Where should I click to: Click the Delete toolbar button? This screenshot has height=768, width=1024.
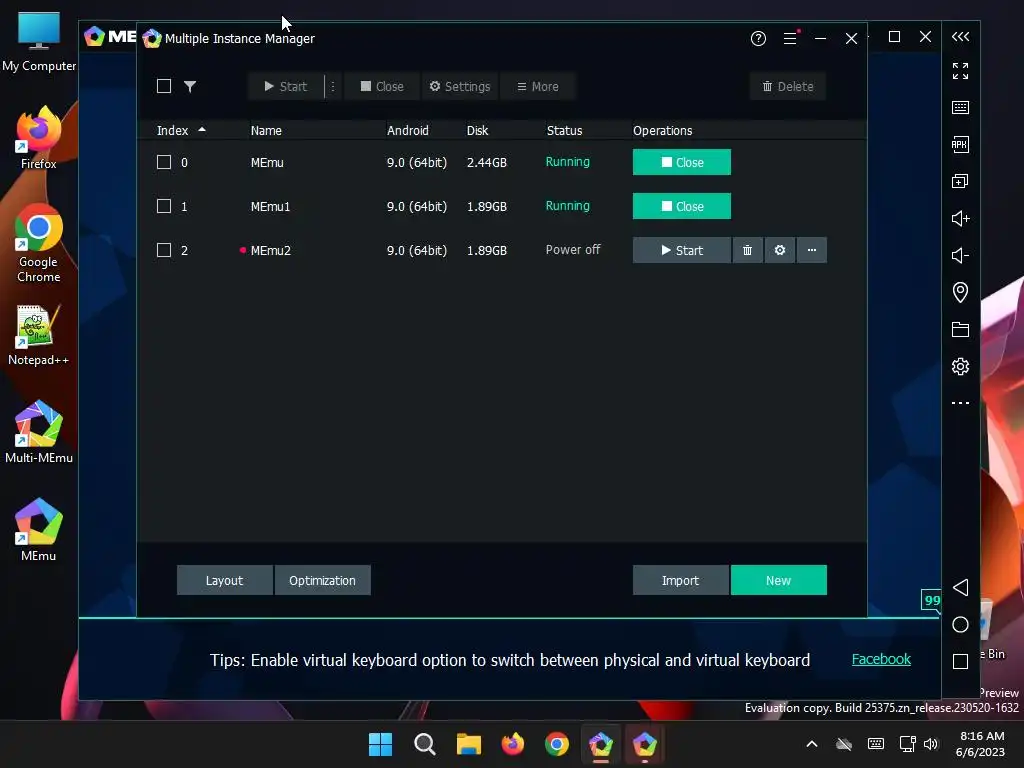tap(788, 86)
